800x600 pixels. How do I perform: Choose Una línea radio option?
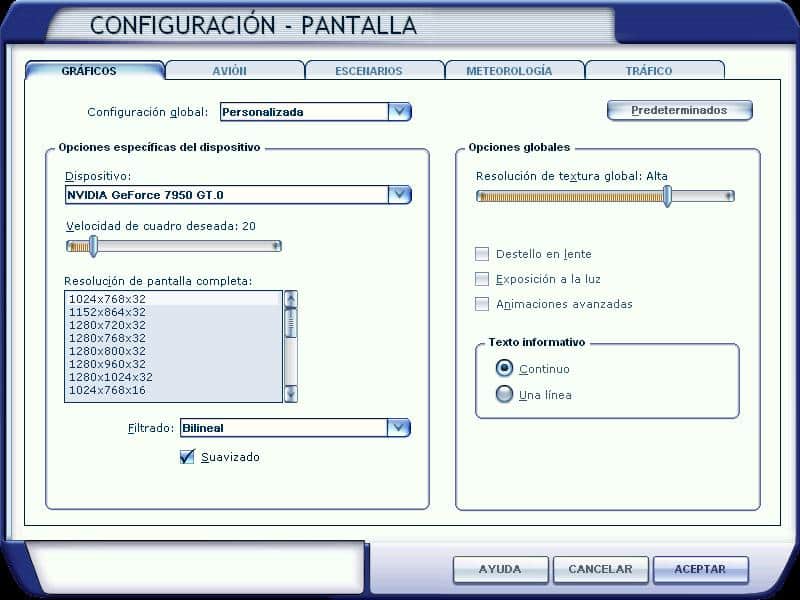505,395
